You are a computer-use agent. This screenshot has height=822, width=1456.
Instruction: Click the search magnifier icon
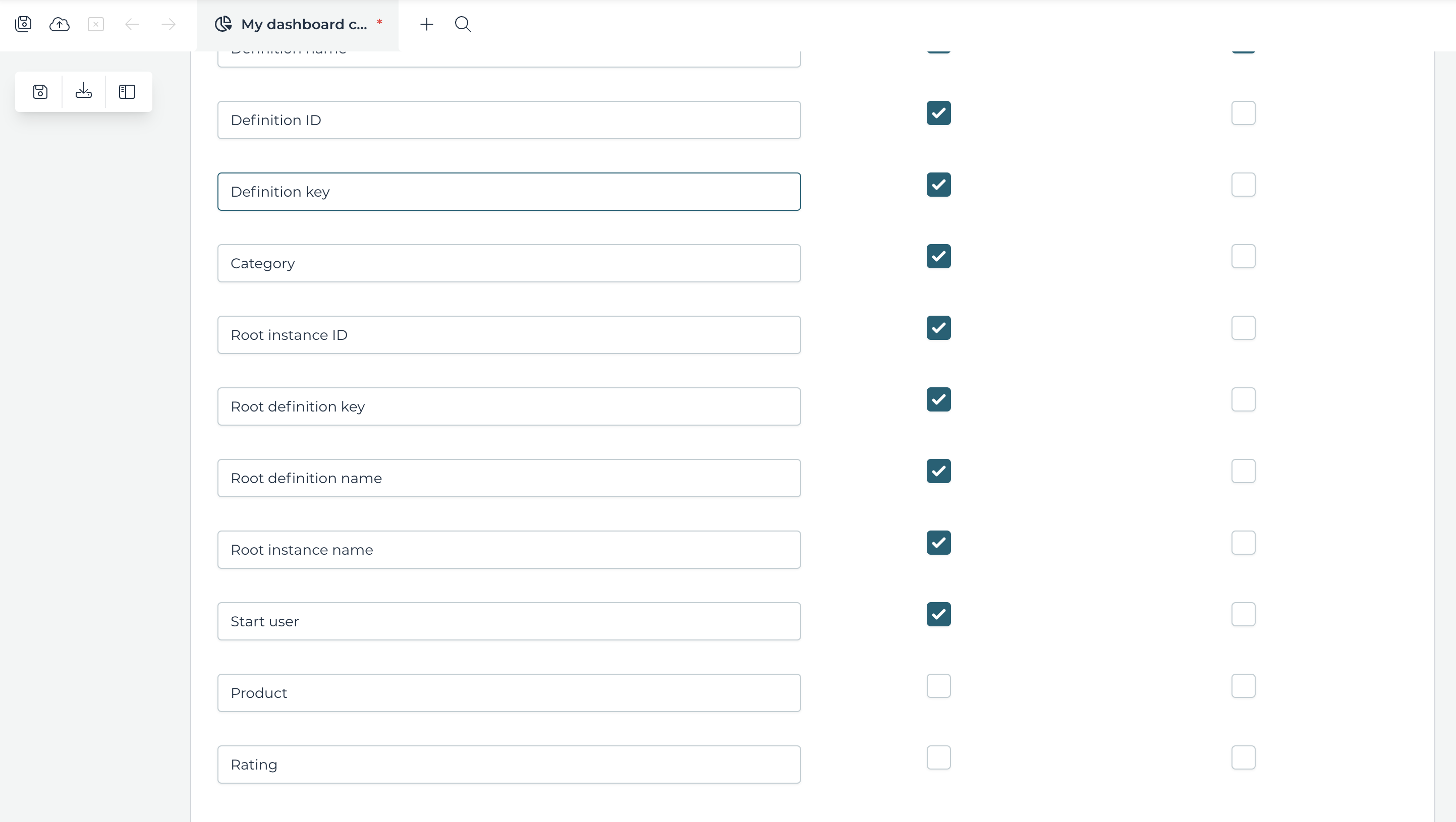[x=462, y=24]
